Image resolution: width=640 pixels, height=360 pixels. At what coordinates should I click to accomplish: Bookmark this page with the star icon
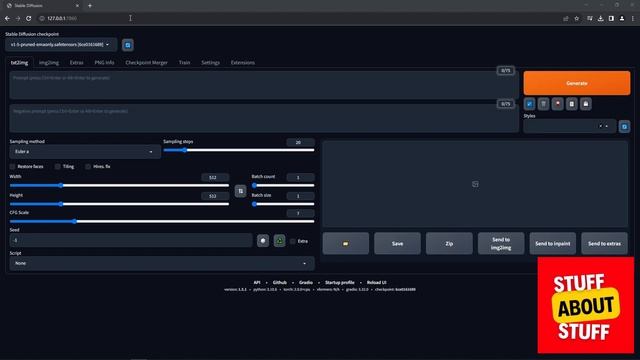pyautogui.click(x=576, y=18)
